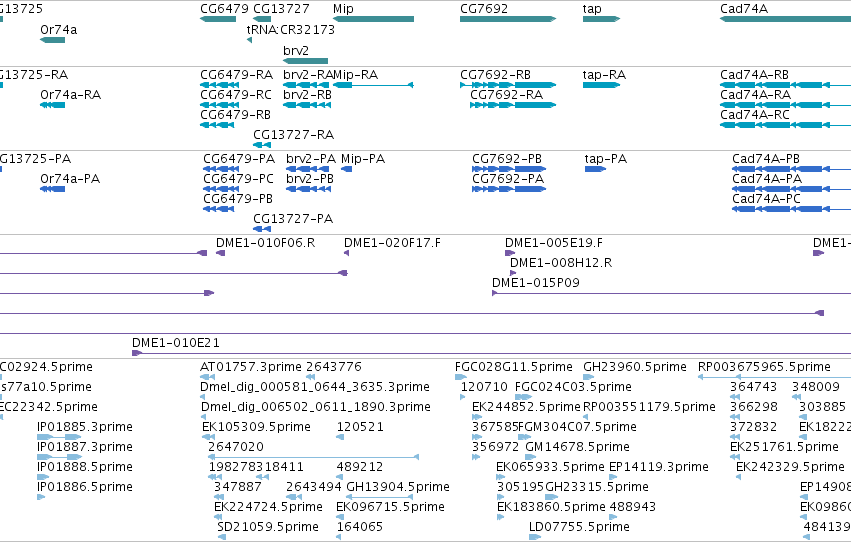Select the tRNA:CR32173 gene label
Screen dimensions: 851x542
tap(291, 29)
